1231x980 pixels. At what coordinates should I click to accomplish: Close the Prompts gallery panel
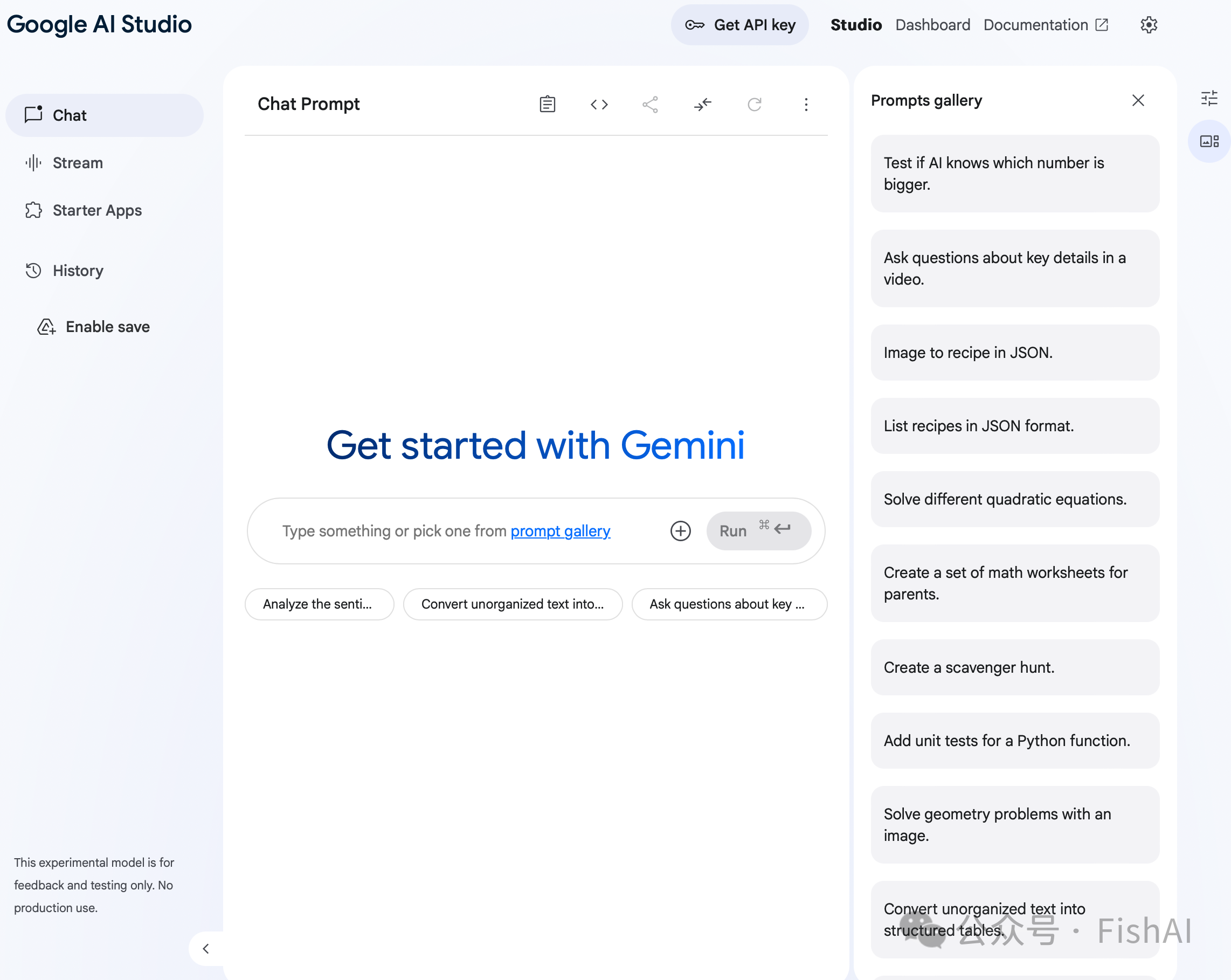point(1138,100)
